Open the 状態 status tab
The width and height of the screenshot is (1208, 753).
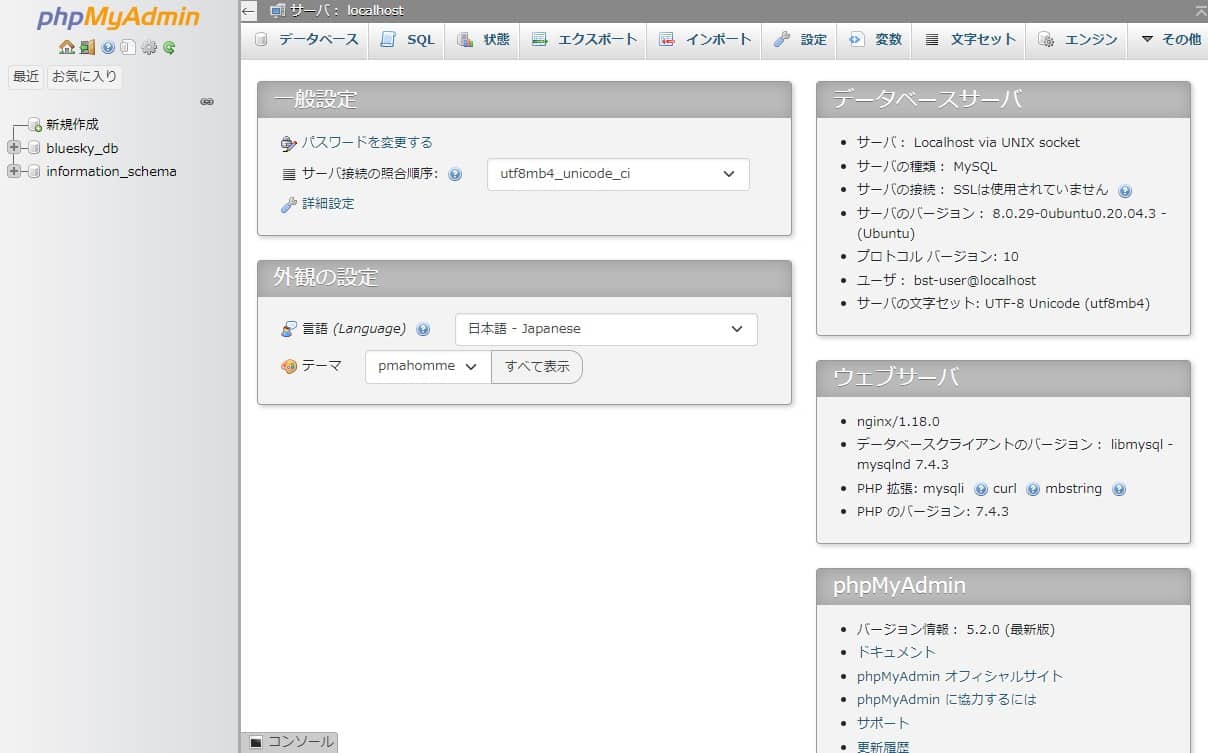point(483,40)
